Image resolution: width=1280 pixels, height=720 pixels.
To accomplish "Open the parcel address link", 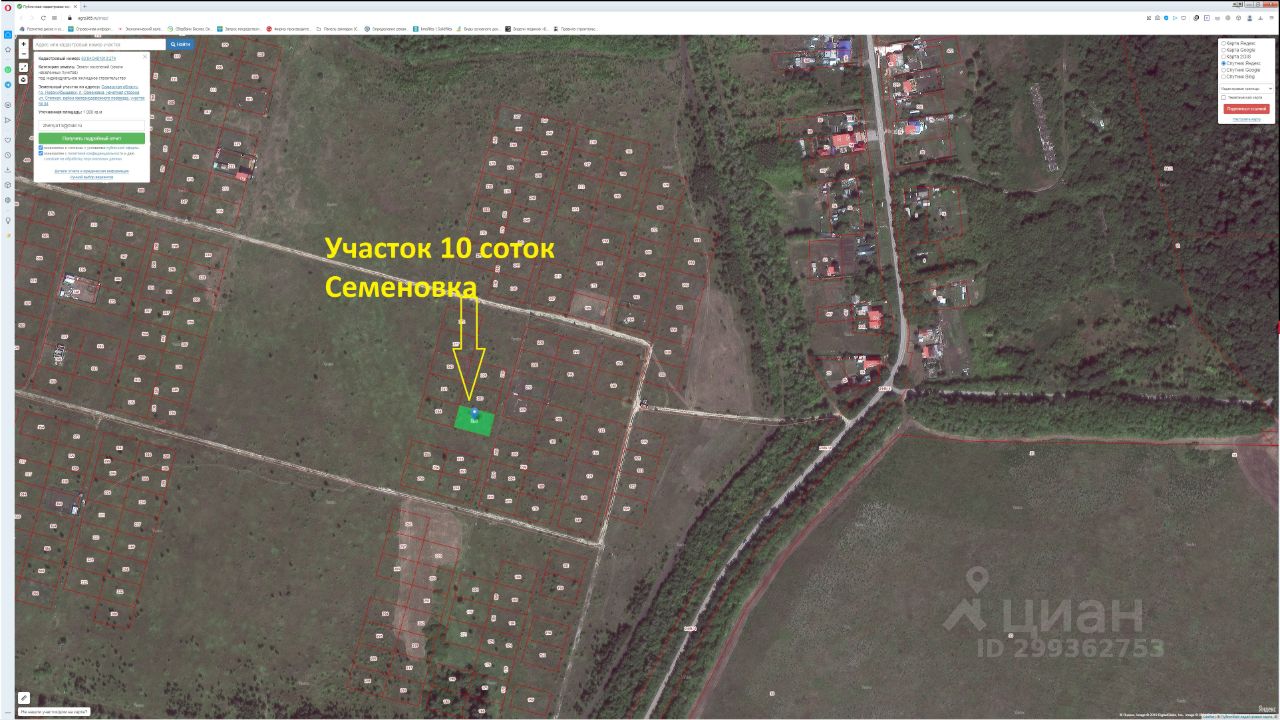I will [x=92, y=94].
